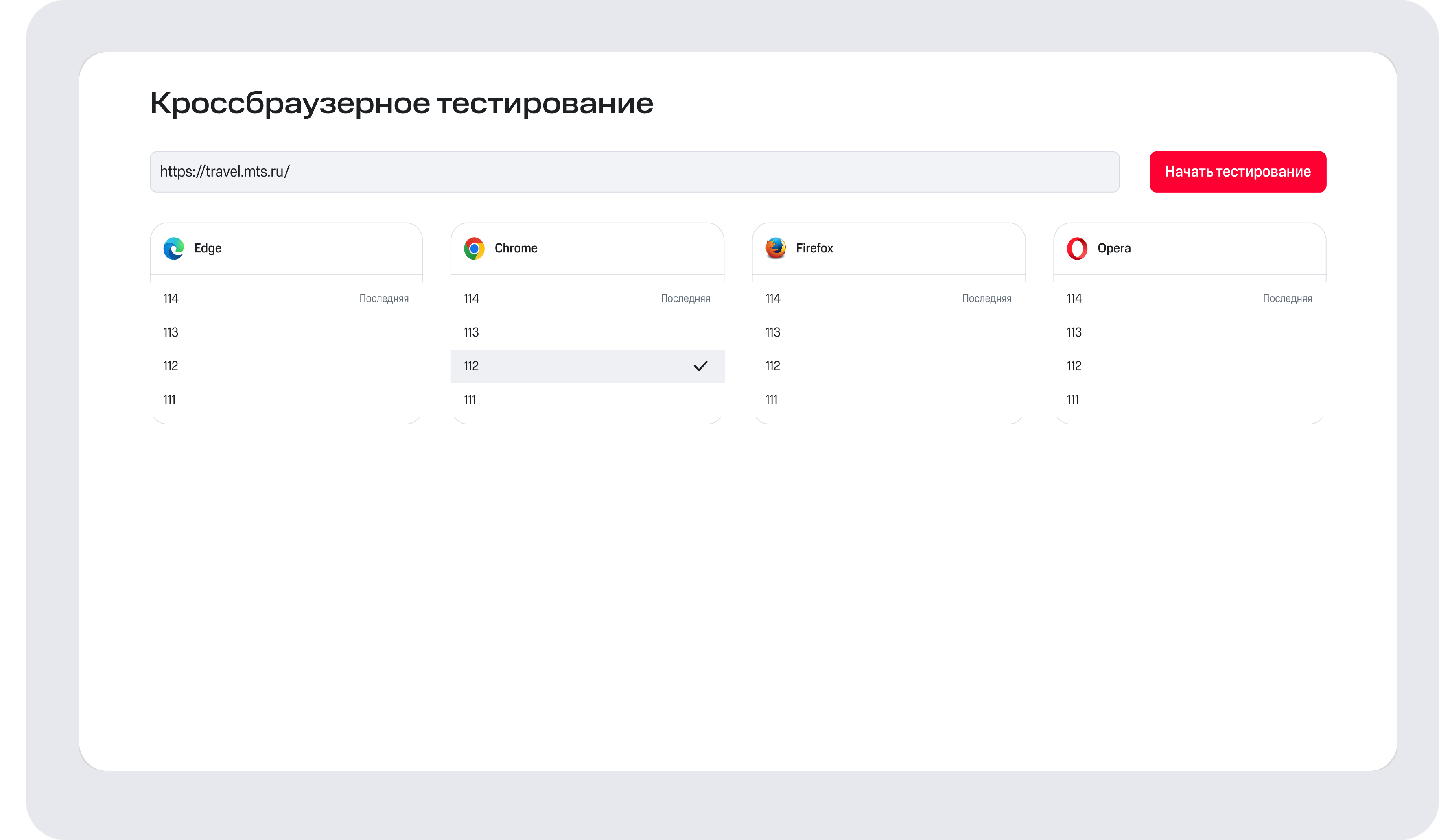Viewport: 1439px width, 840px height.
Task: Select Chrome version 111
Action: [586, 400]
